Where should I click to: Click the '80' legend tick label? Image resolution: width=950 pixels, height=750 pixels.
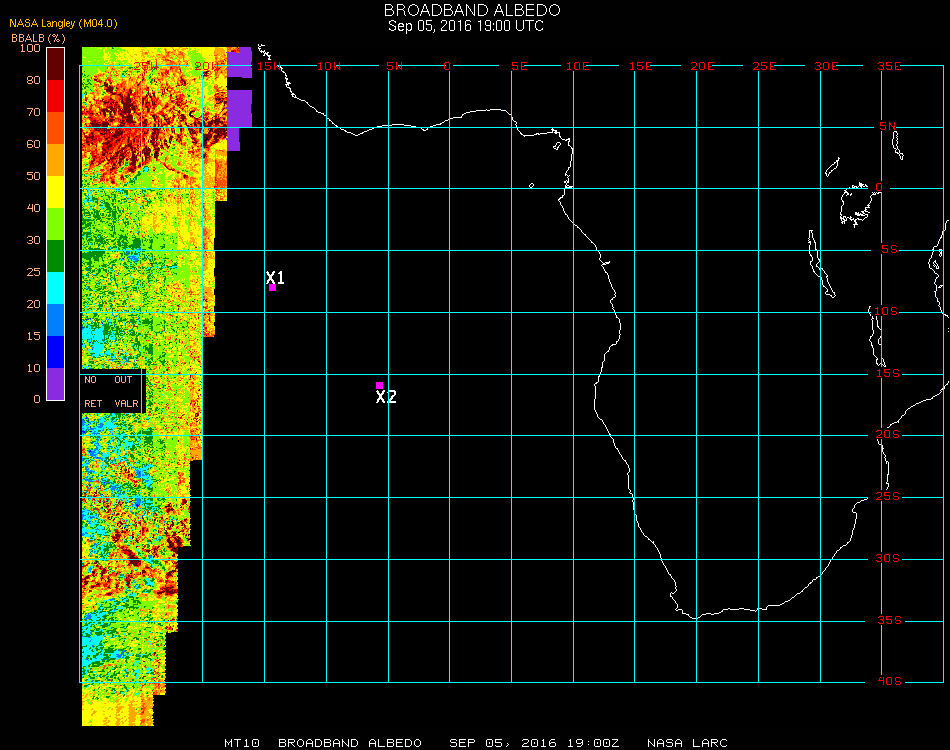[x=33, y=80]
